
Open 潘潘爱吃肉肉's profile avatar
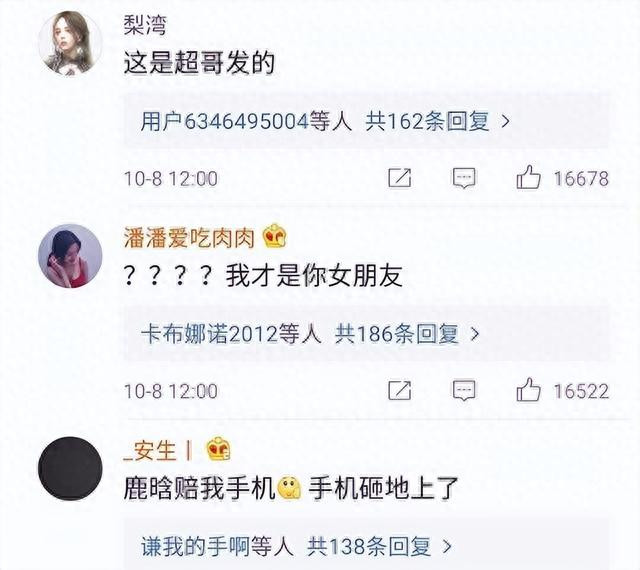[70, 256]
